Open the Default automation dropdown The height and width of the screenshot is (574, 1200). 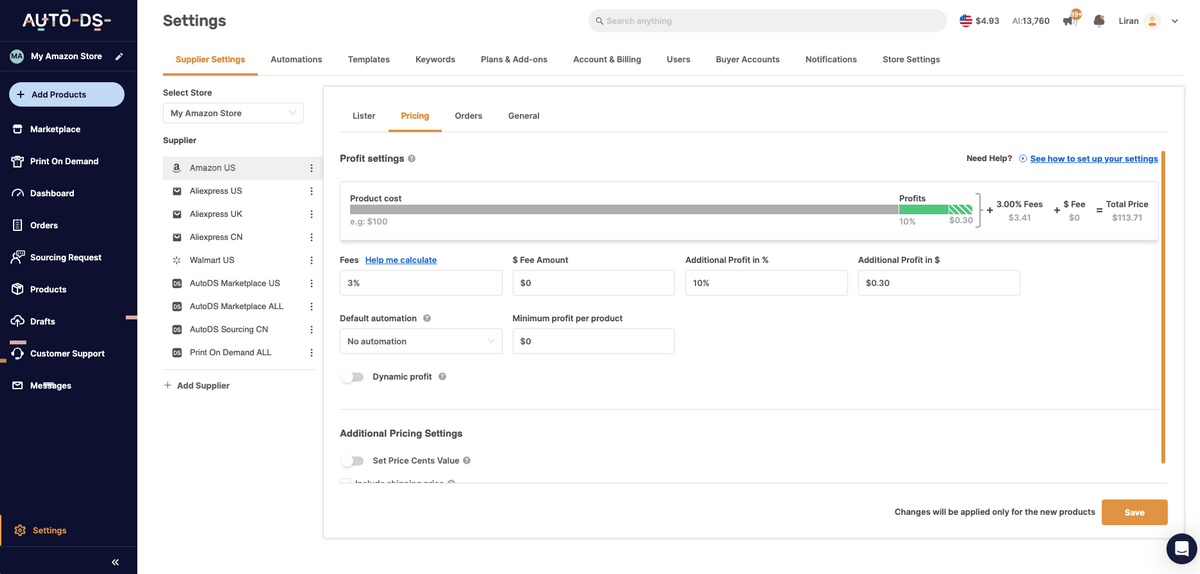click(421, 341)
